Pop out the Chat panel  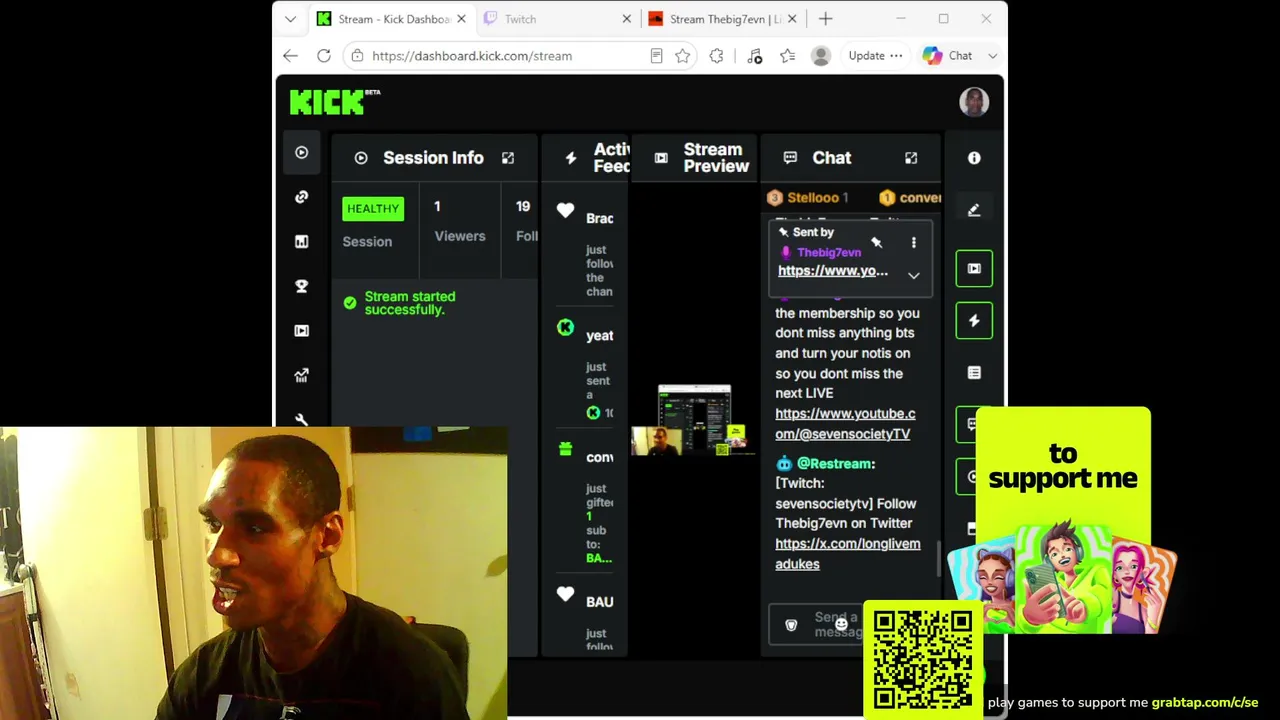point(911,158)
